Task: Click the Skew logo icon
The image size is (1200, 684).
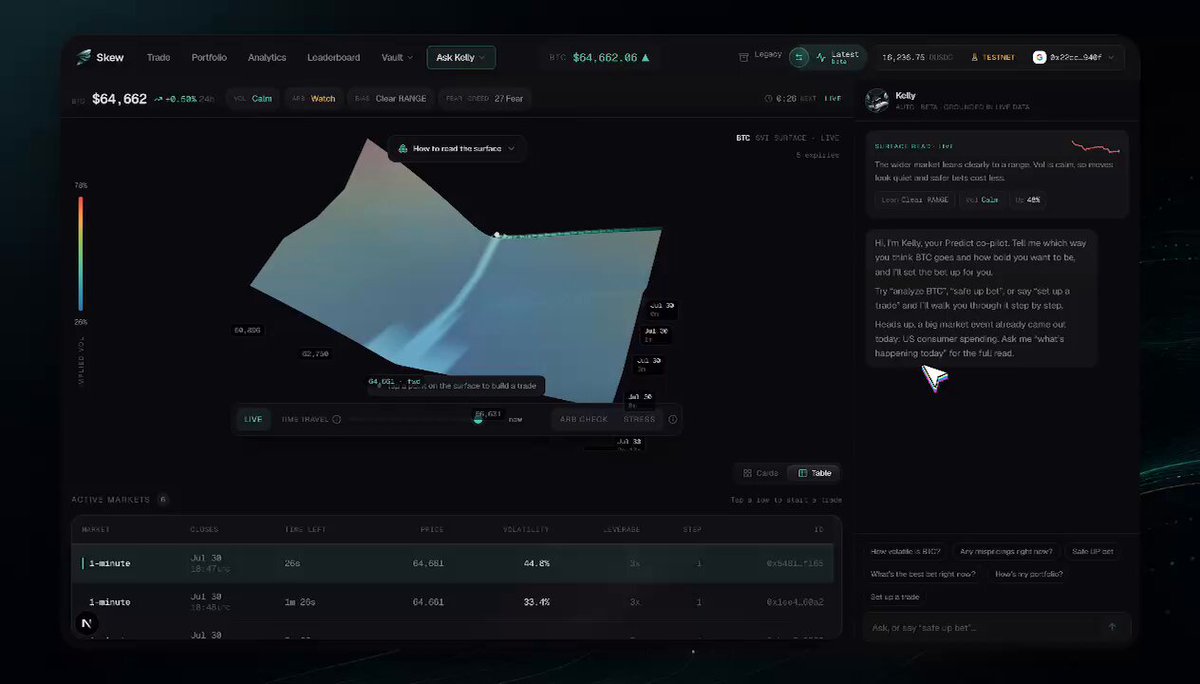Action: click(84, 57)
